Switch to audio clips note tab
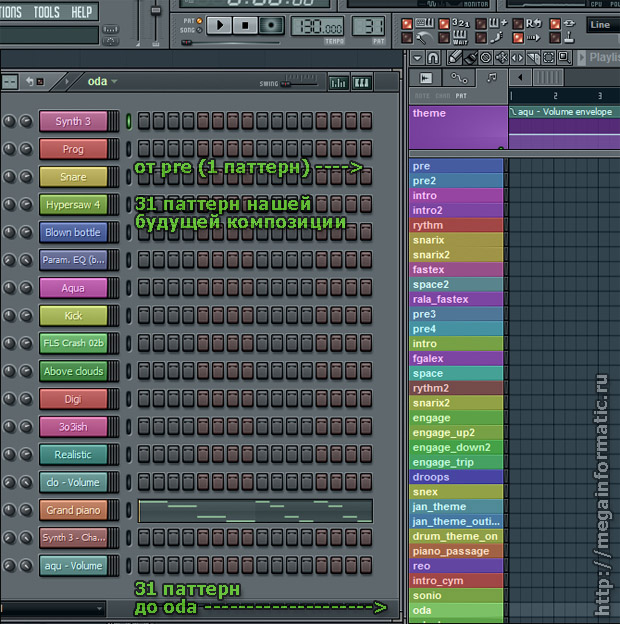The image size is (620, 624). [492, 78]
